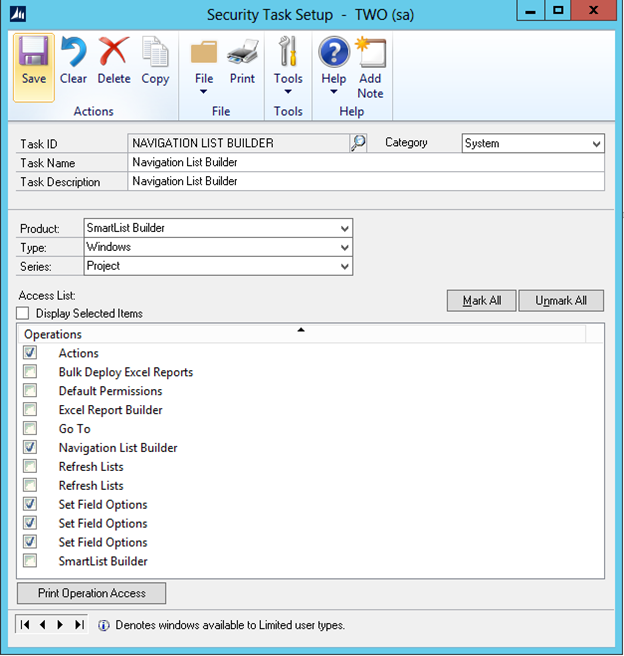624x656 pixels.
Task: Go to next record navigation arrow
Action: [60, 625]
